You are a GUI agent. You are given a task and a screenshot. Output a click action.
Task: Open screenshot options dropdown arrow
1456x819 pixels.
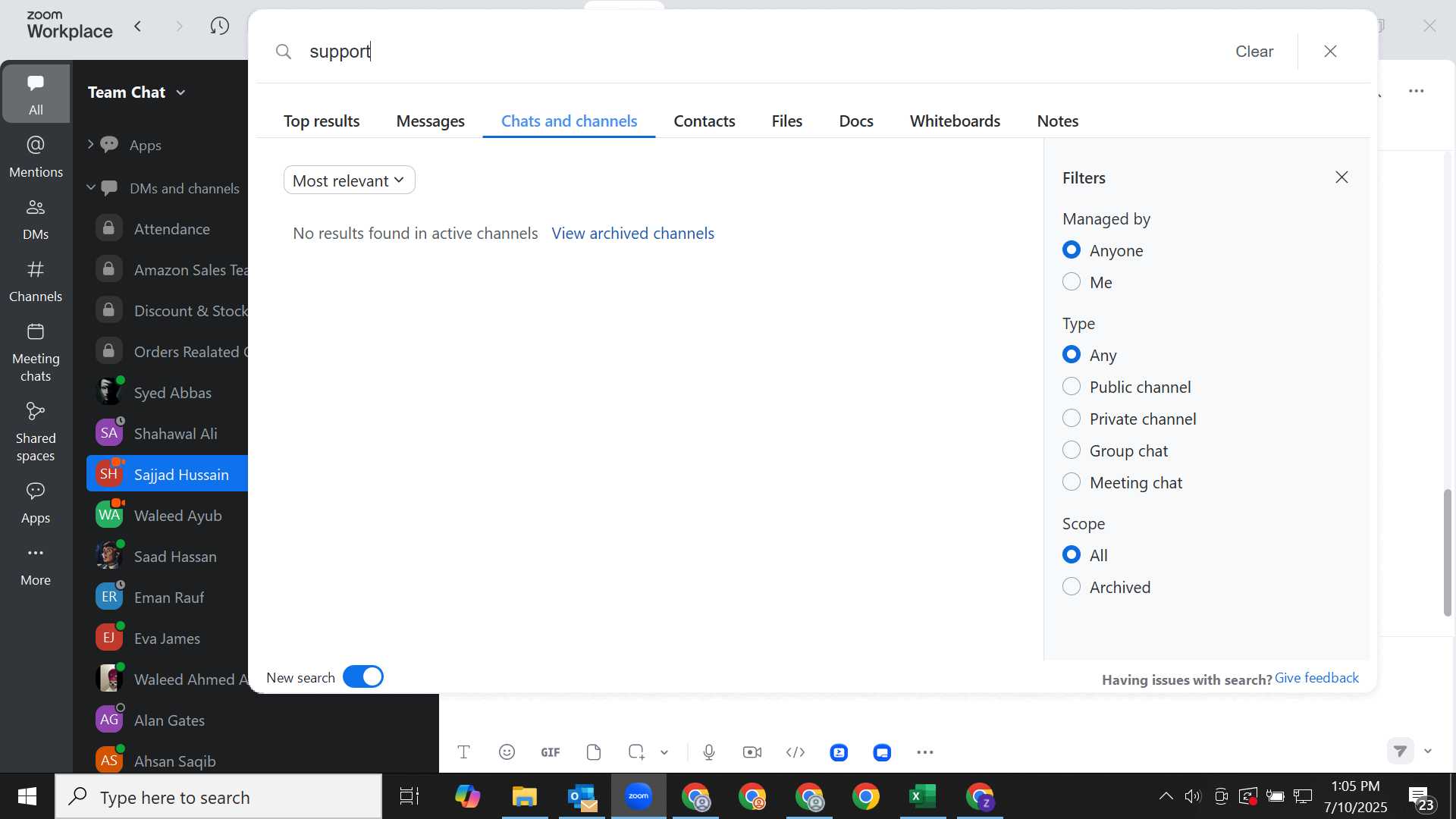664,752
